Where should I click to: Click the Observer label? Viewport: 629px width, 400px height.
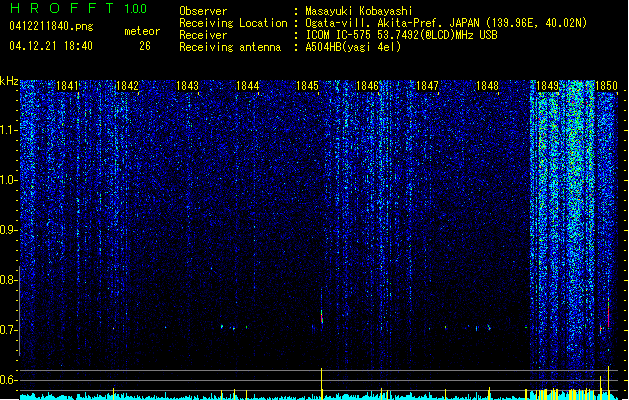tap(203, 11)
